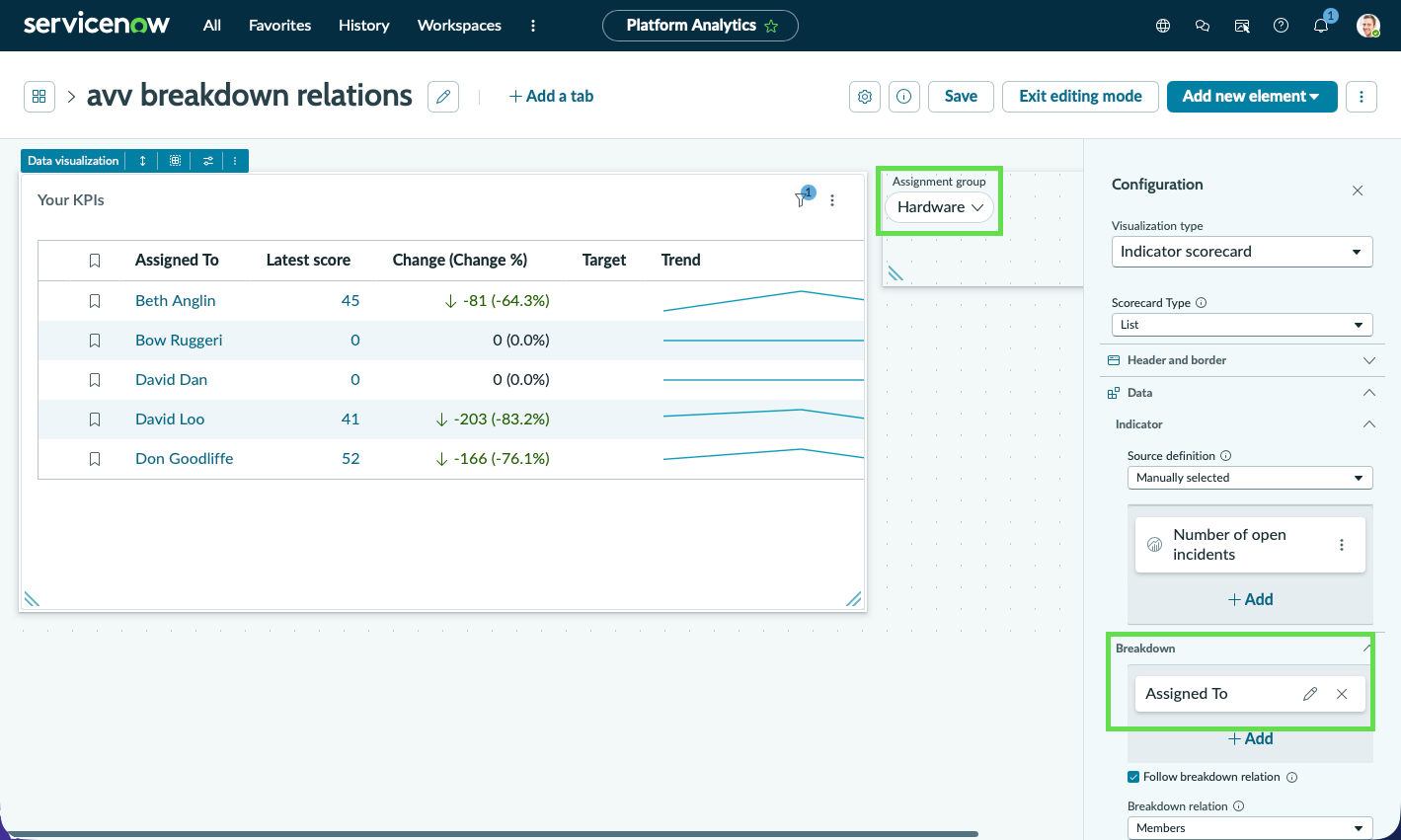Edit the dashboard name with pencil icon
Image resolution: width=1401 pixels, height=840 pixels.
pyautogui.click(x=443, y=97)
